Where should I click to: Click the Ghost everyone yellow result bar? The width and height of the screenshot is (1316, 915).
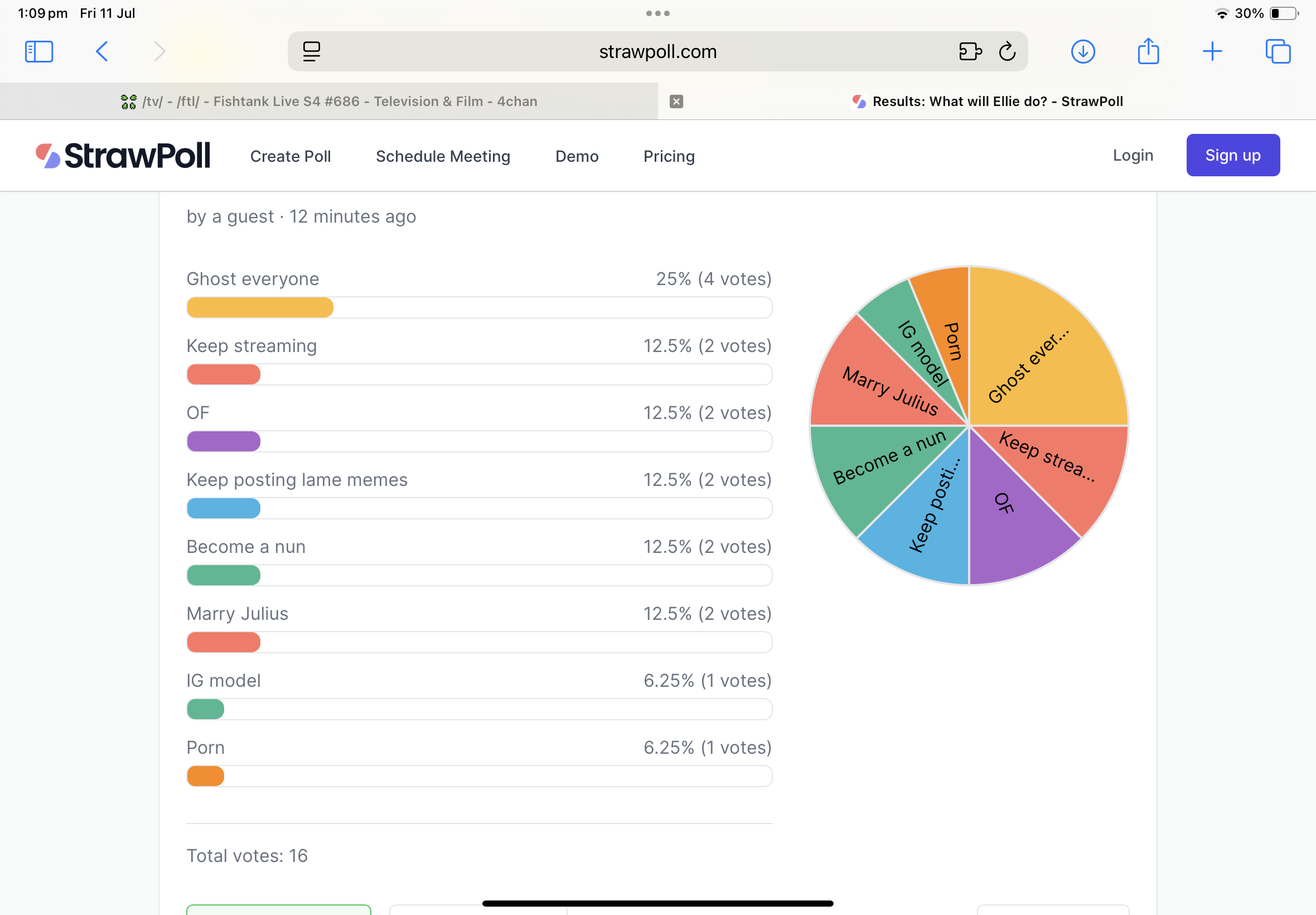pyautogui.click(x=260, y=307)
